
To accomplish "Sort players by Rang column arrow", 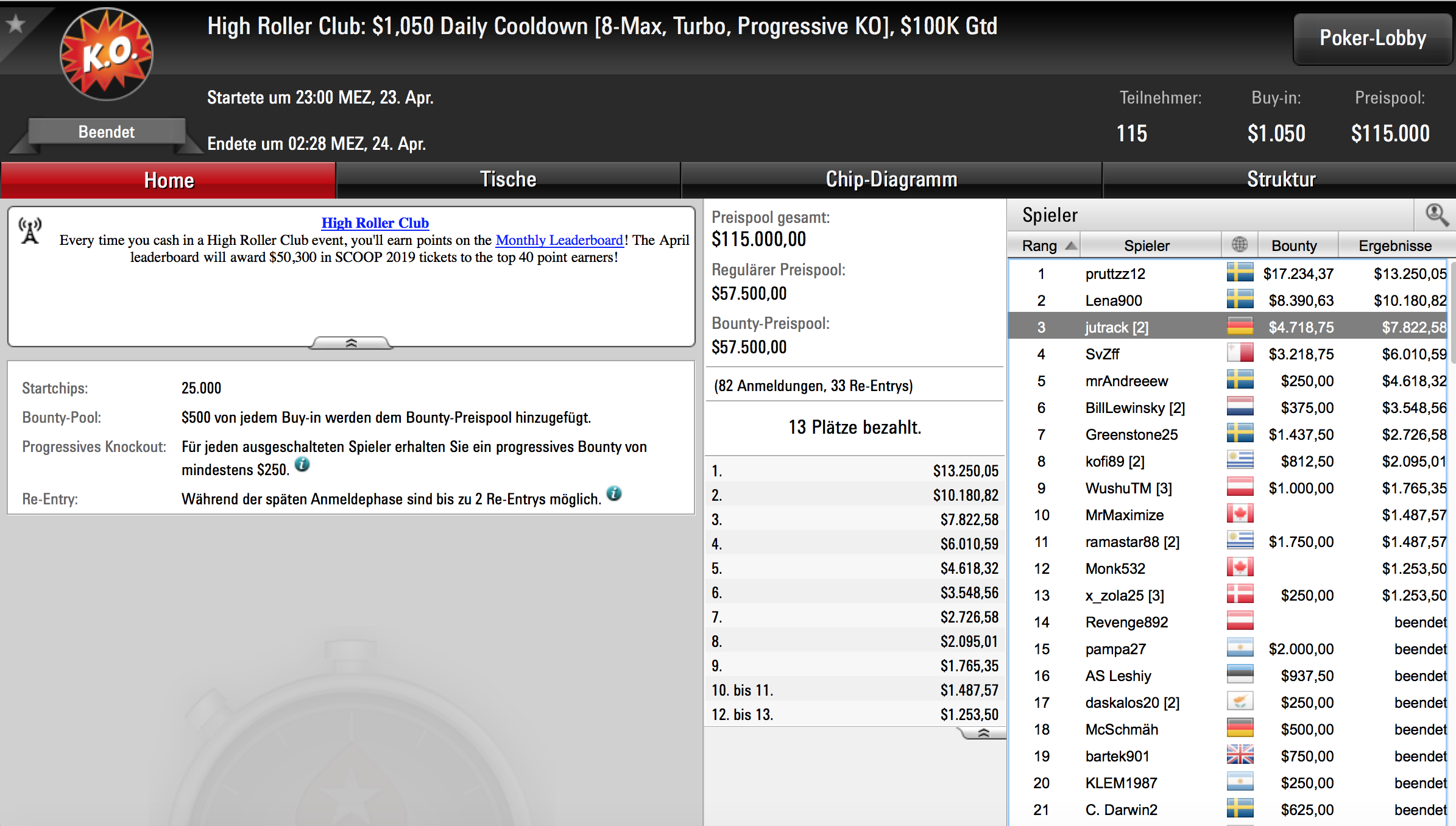I will pos(1070,245).
